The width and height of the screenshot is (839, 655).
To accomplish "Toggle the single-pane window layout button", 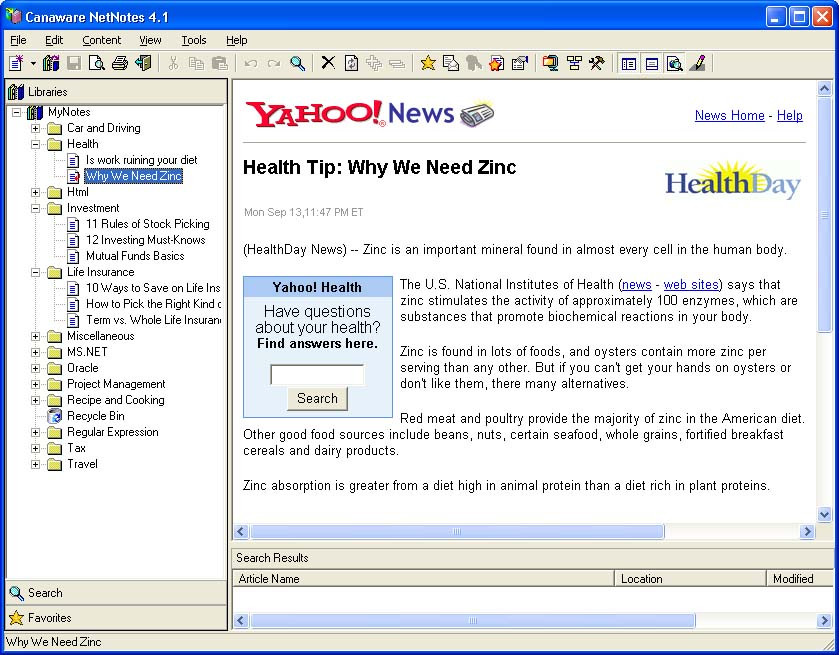I will click(652, 63).
